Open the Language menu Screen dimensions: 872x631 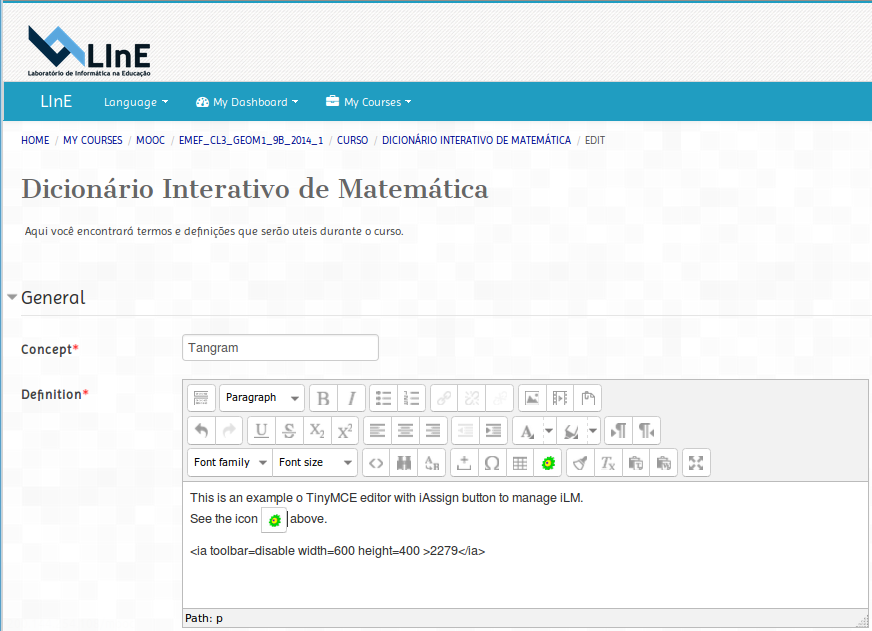tap(136, 102)
